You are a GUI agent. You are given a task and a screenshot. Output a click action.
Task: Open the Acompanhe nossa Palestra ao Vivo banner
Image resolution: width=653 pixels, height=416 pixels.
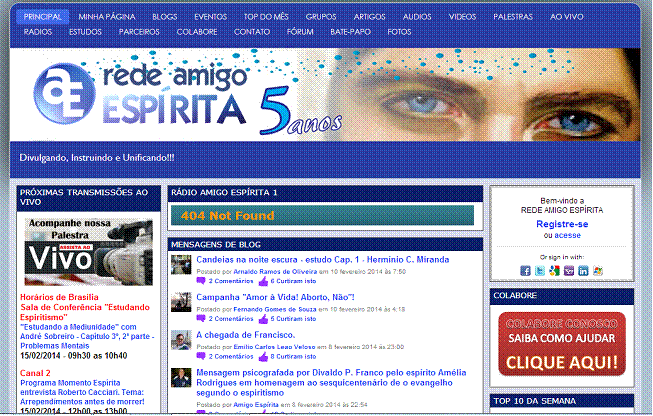click(x=89, y=252)
